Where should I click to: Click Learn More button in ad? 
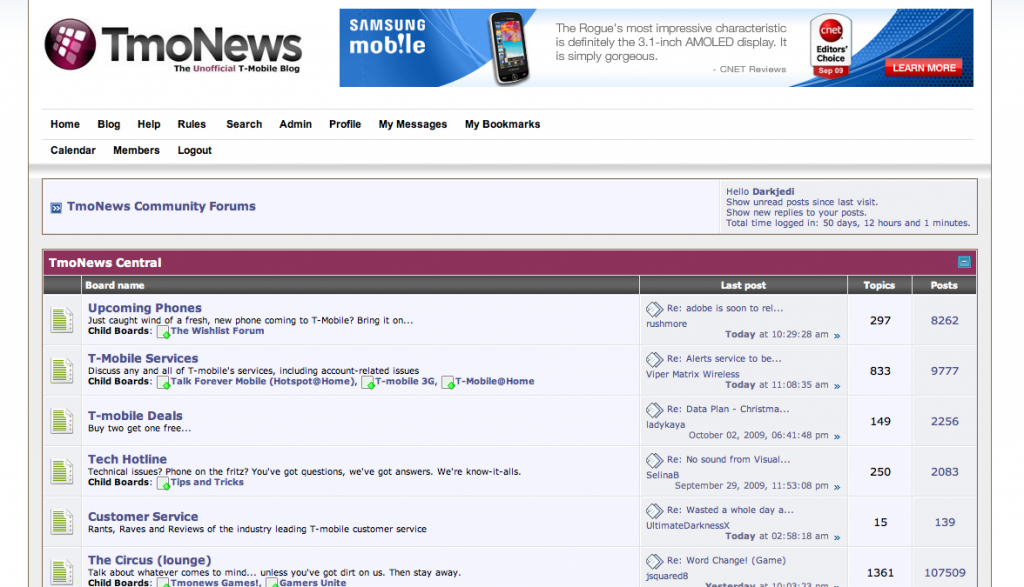(x=923, y=68)
